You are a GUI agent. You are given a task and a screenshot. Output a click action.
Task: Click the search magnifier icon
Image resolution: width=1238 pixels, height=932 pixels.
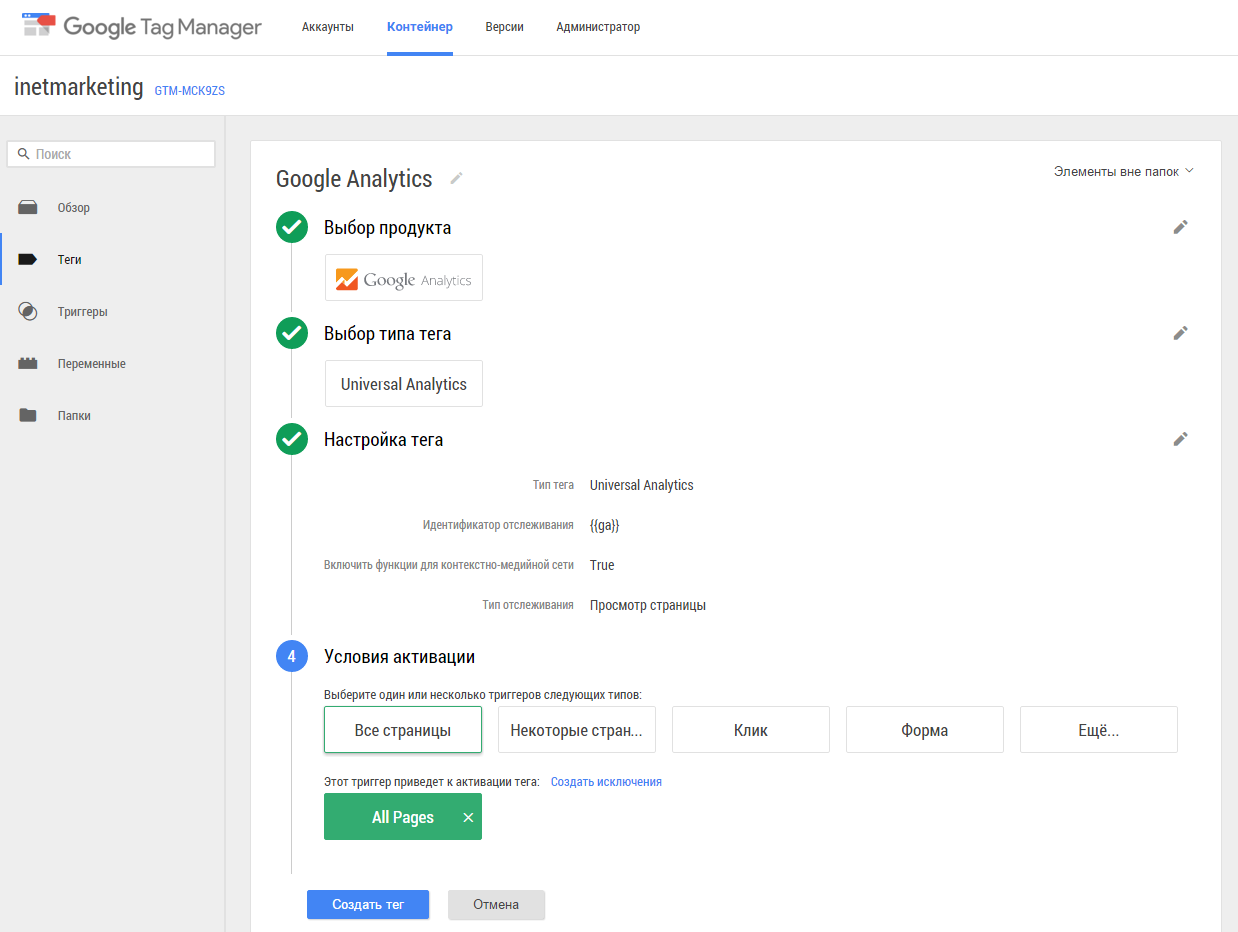click(x=24, y=154)
